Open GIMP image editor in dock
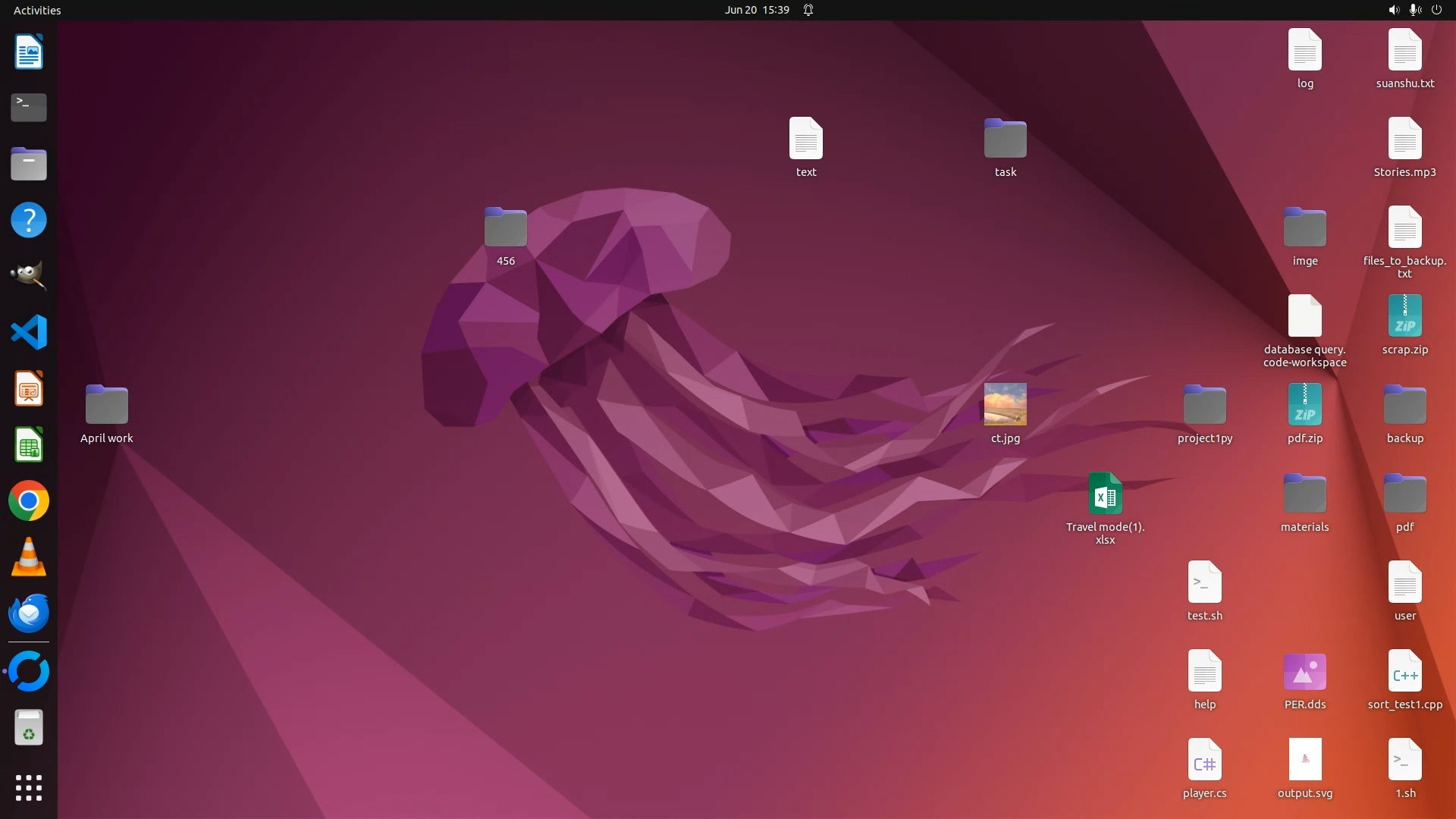Image resolution: width=1456 pixels, height=819 pixels. [29, 275]
